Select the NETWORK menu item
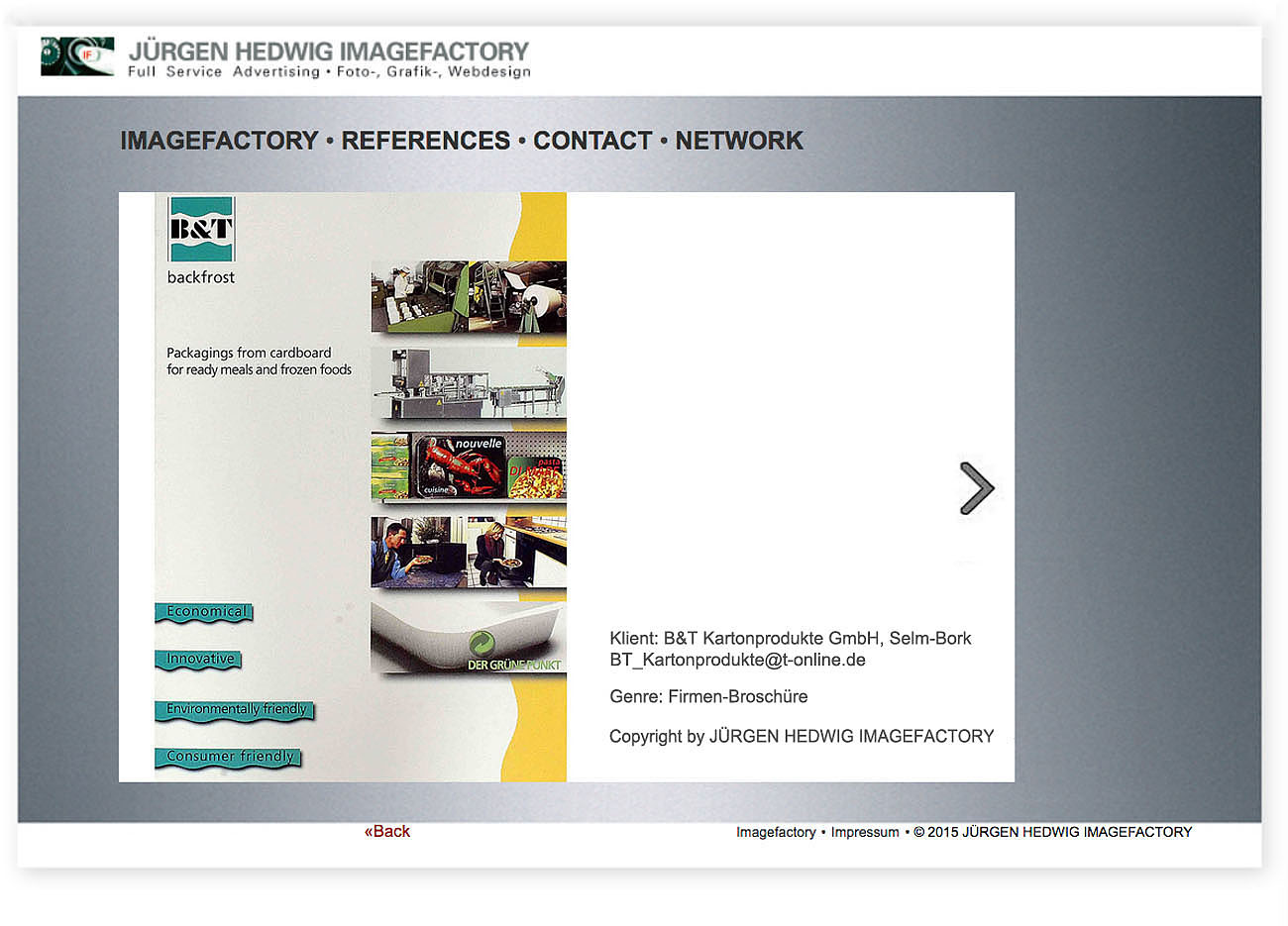The image size is (1288, 926). pos(739,141)
